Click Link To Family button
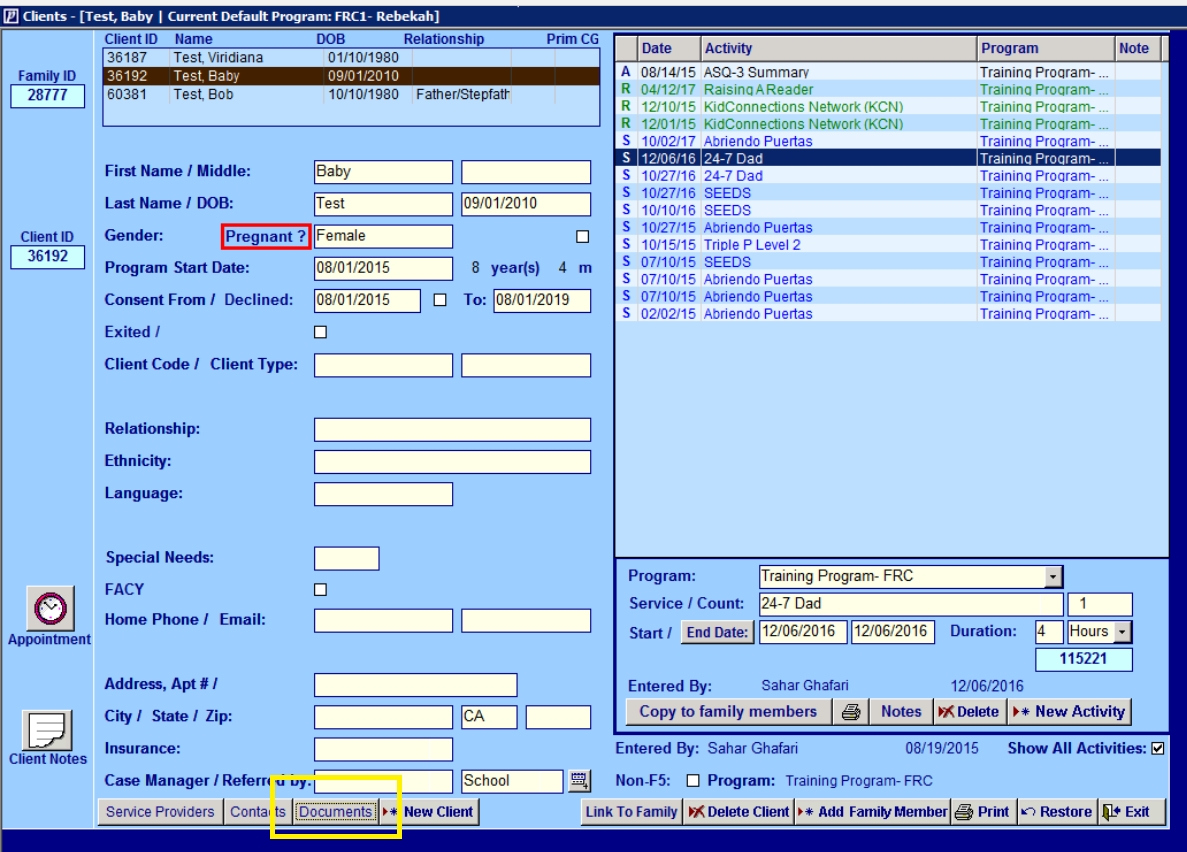Image resolution: width=1187 pixels, height=852 pixels. click(x=631, y=812)
